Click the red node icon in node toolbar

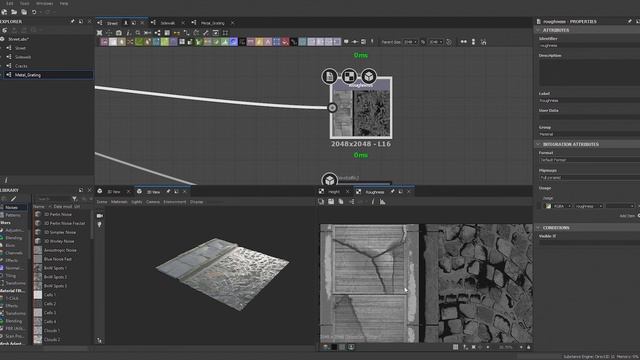point(285,42)
